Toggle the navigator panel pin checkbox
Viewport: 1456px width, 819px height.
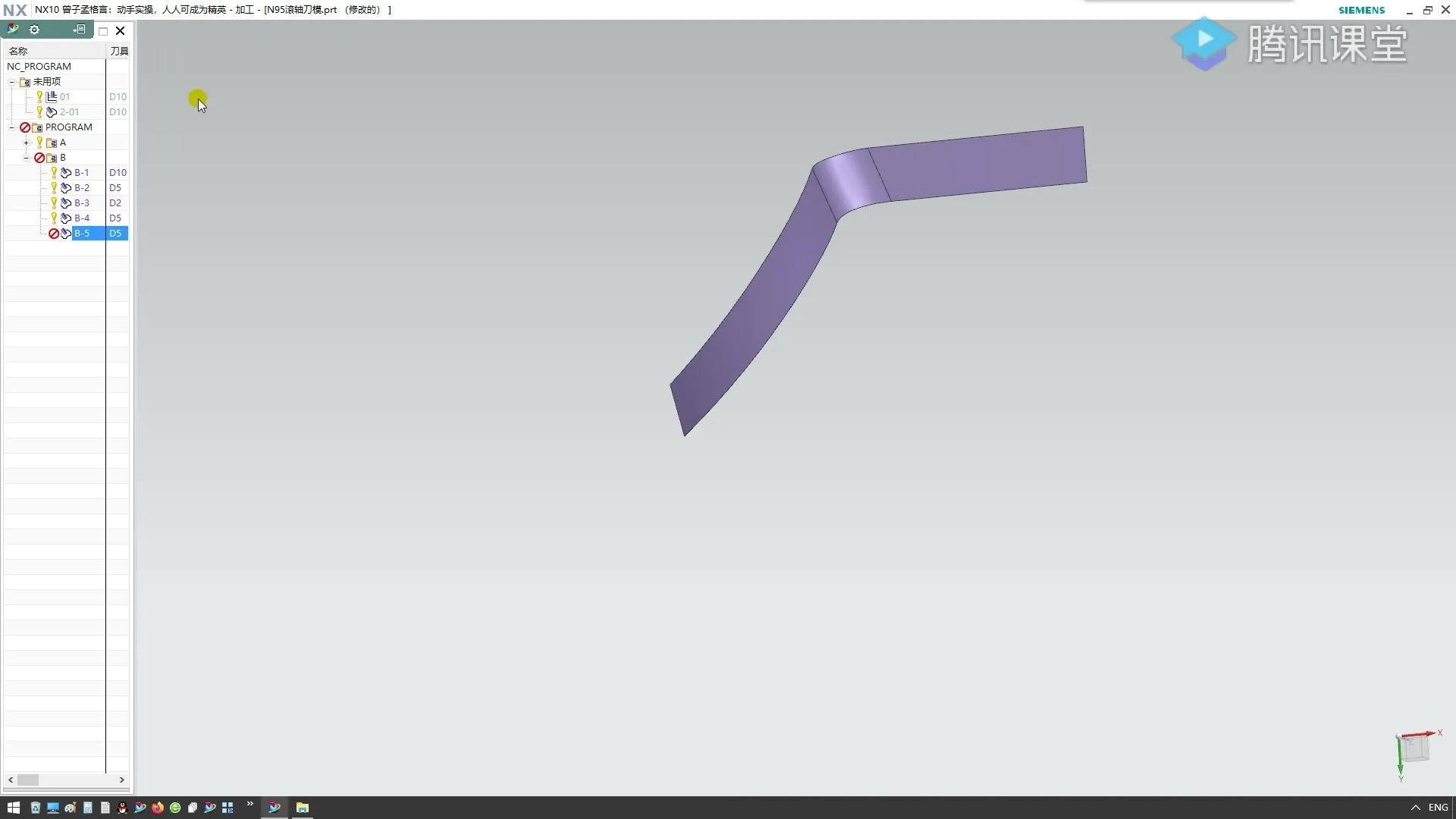[x=103, y=31]
